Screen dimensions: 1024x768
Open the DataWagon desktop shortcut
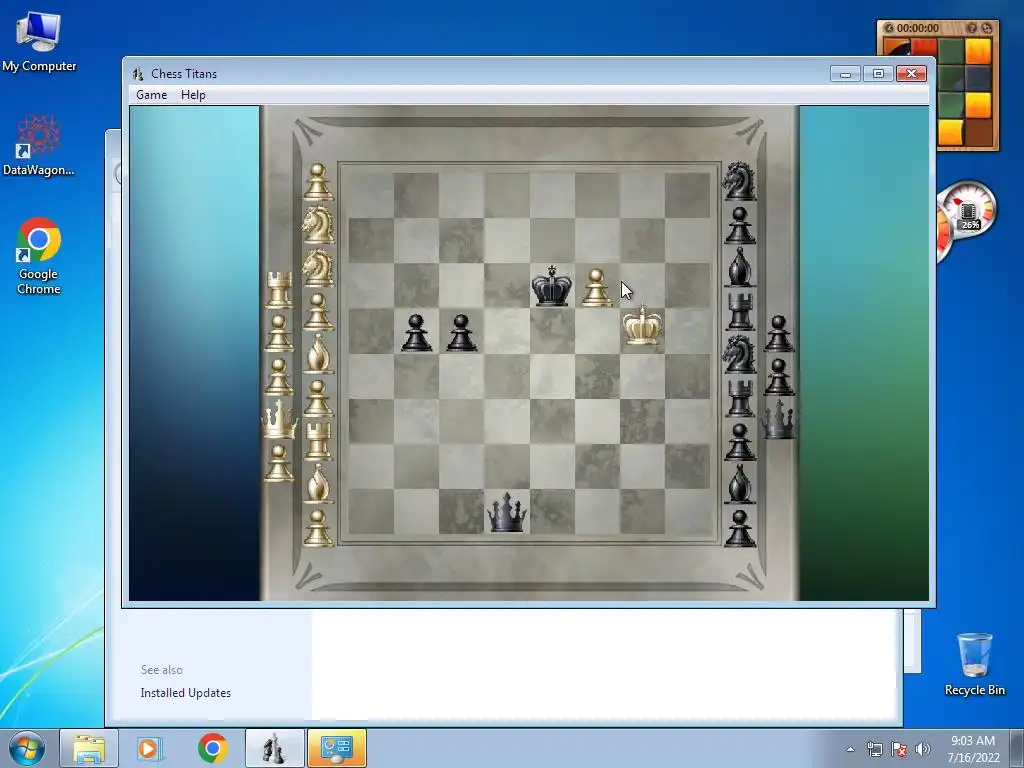point(39,146)
